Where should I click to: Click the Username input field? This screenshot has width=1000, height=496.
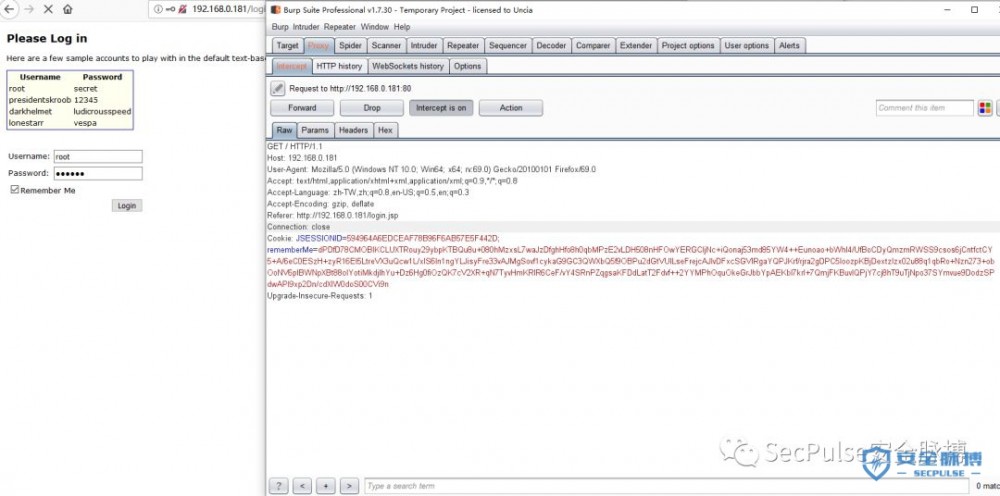coord(98,156)
